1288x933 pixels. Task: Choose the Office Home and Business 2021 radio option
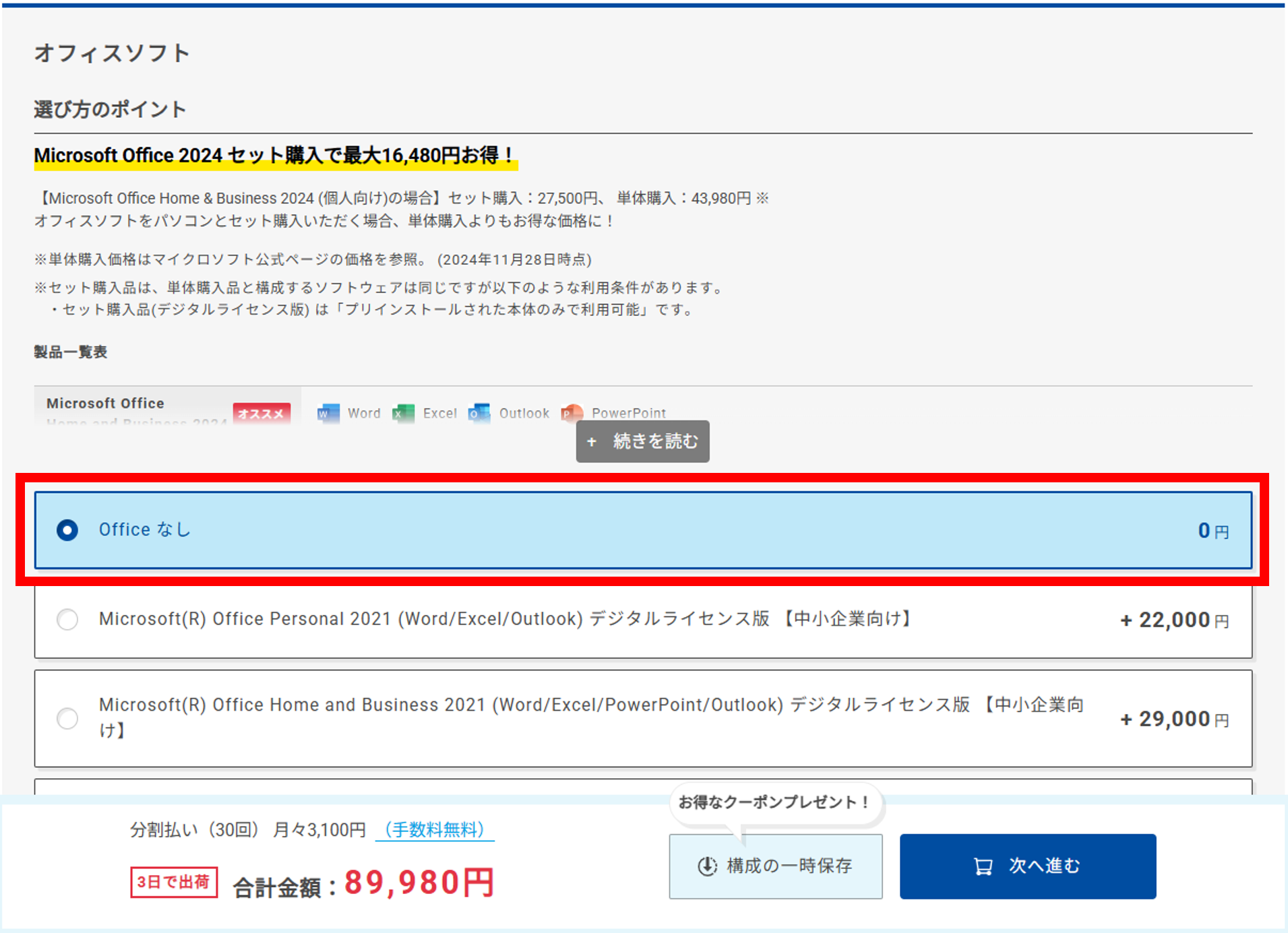67,718
